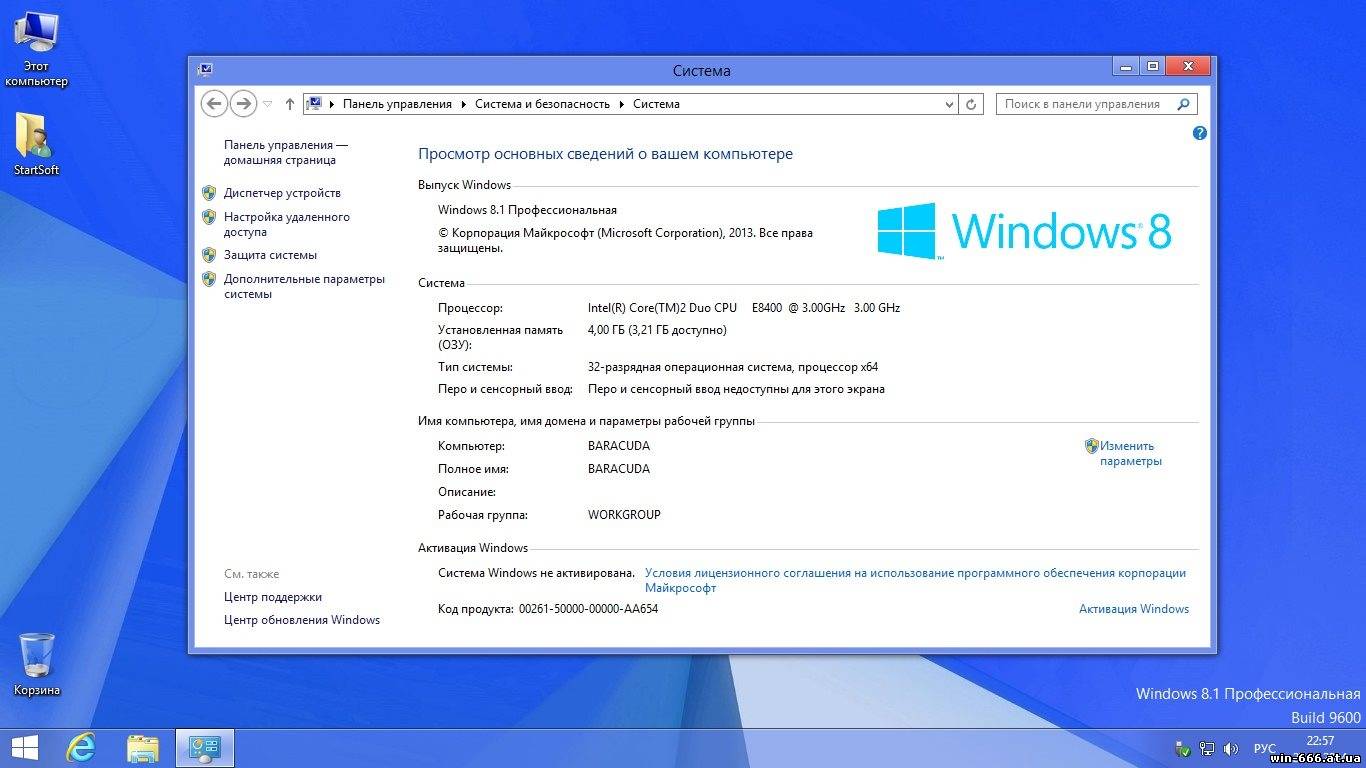The image size is (1366, 768).
Task: Launch Internet Explorer from the taskbar
Action: click(x=81, y=748)
